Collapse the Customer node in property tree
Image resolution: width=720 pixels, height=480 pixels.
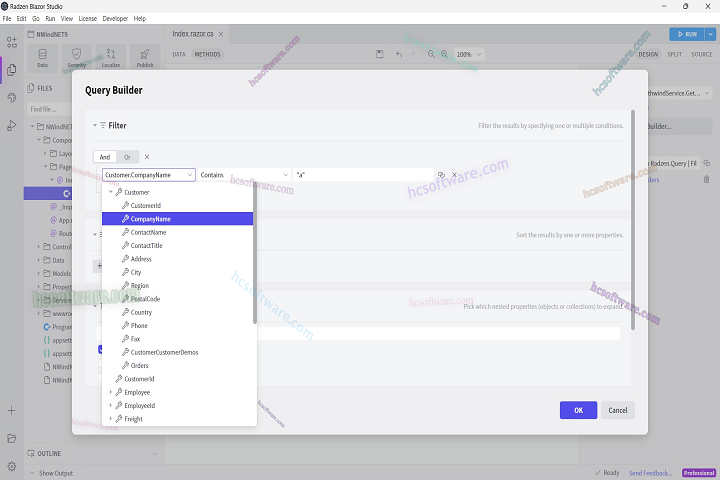[111, 192]
